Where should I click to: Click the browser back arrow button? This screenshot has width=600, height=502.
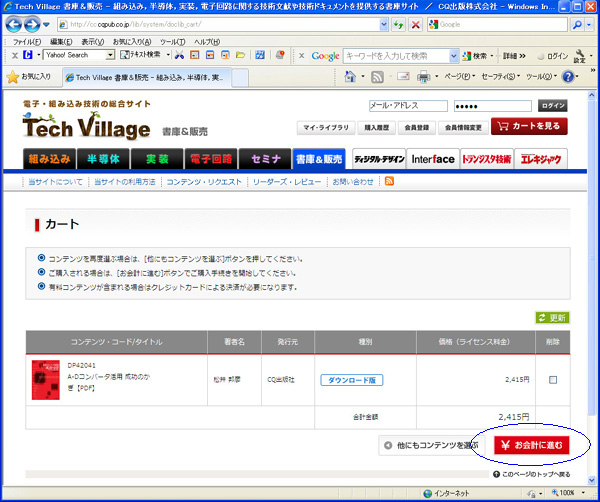click(16, 23)
